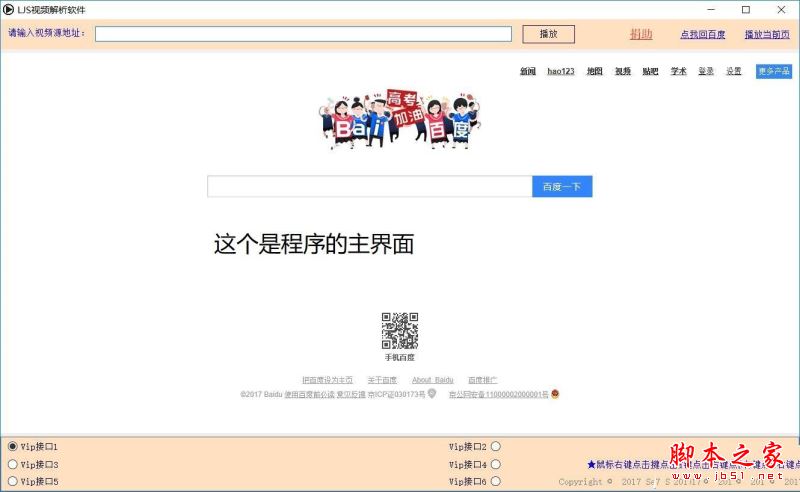Screen dimensions: 800x492
Task: Close the LJS视频解析软件 window
Action: click(781, 9)
